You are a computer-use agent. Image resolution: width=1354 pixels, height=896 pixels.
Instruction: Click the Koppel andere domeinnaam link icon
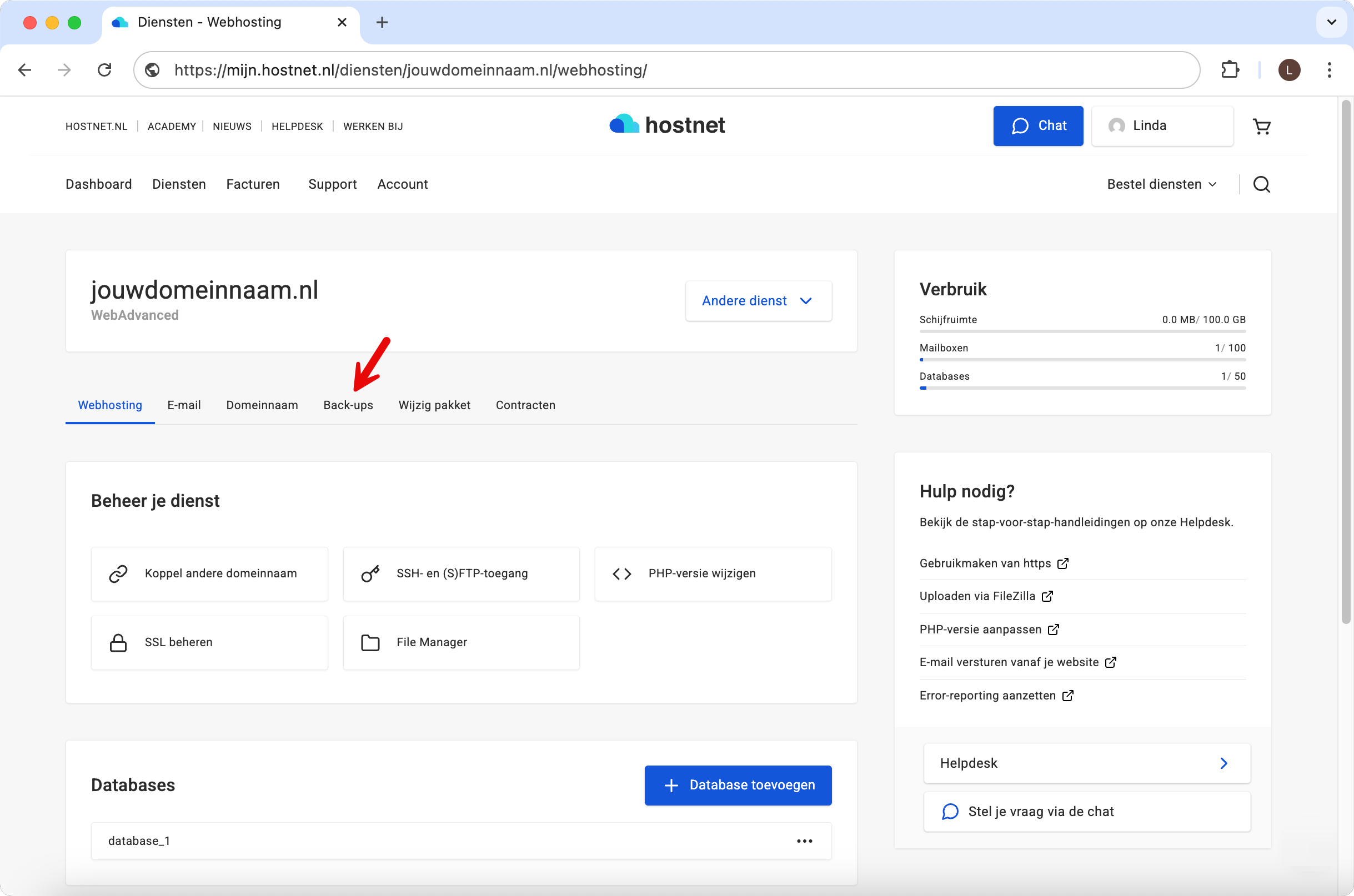click(x=119, y=573)
